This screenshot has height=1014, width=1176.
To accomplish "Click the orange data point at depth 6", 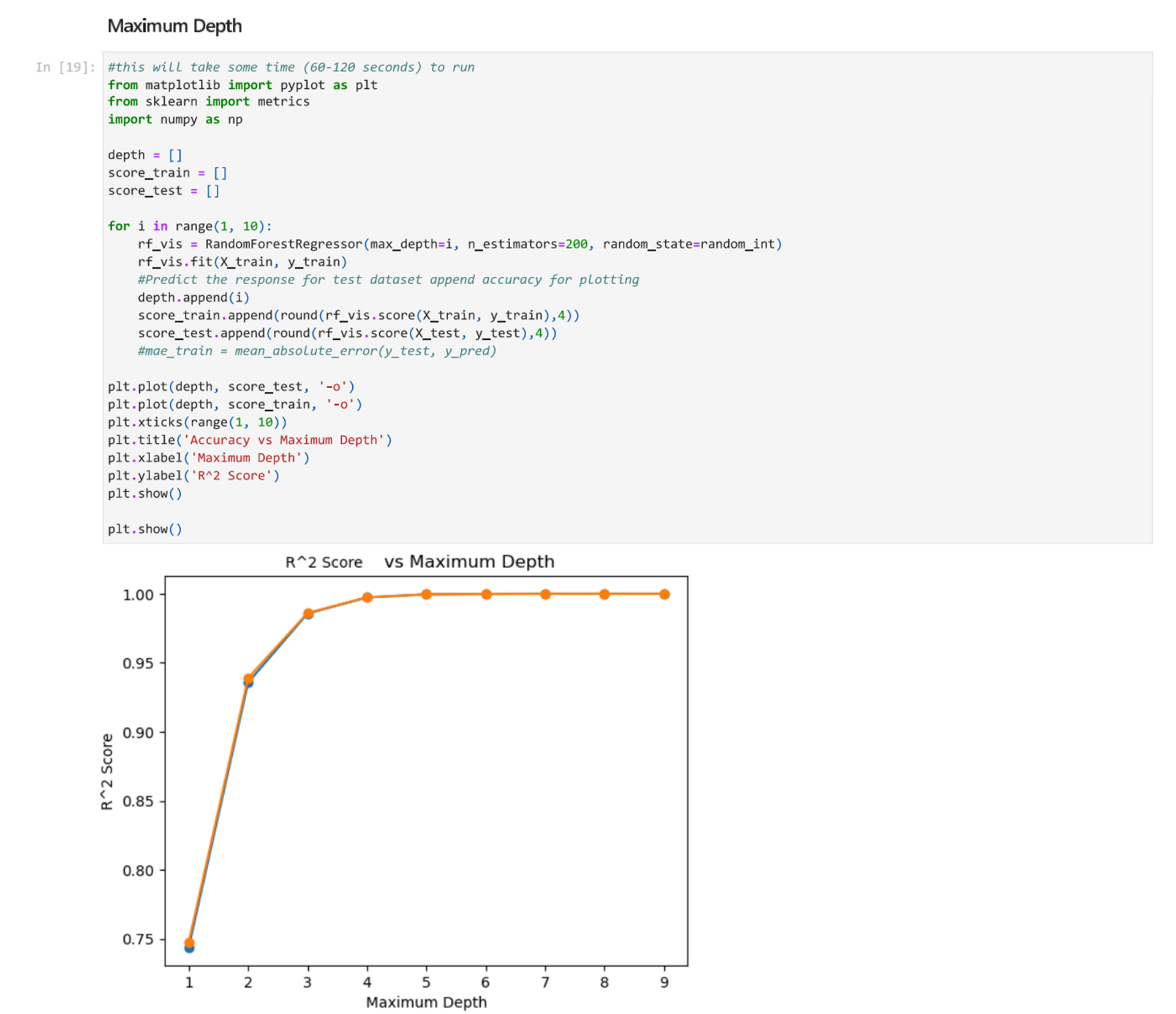I will point(486,594).
